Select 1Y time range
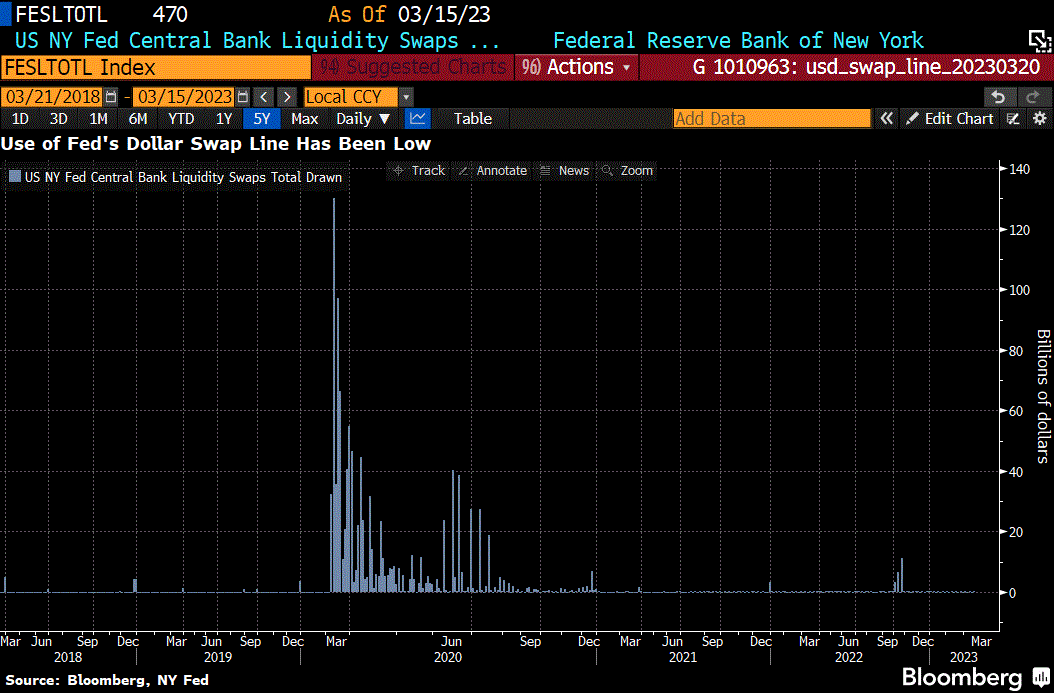This screenshot has width=1054, height=693. point(224,118)
